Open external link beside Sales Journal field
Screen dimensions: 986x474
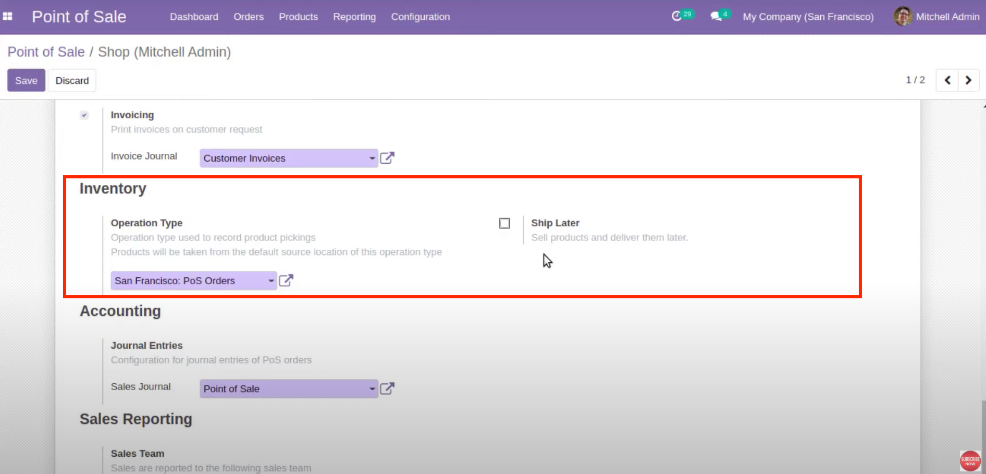click(x=387, y=388)
